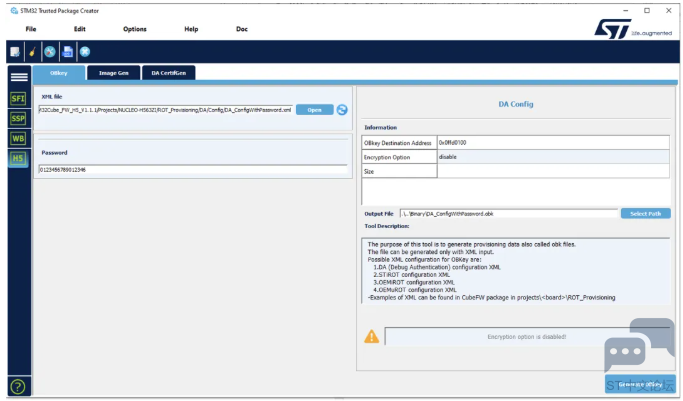Close the Trusted Package Creator window
This screenshot has width=683, height=401.
point(669,10)
